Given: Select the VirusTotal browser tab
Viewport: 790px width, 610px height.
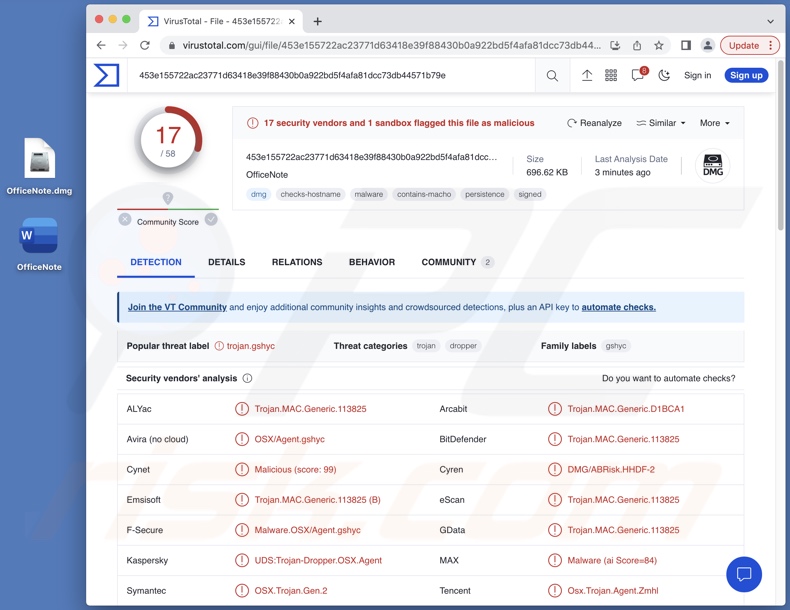Looking at the screenshot, I should pos(222,21).
